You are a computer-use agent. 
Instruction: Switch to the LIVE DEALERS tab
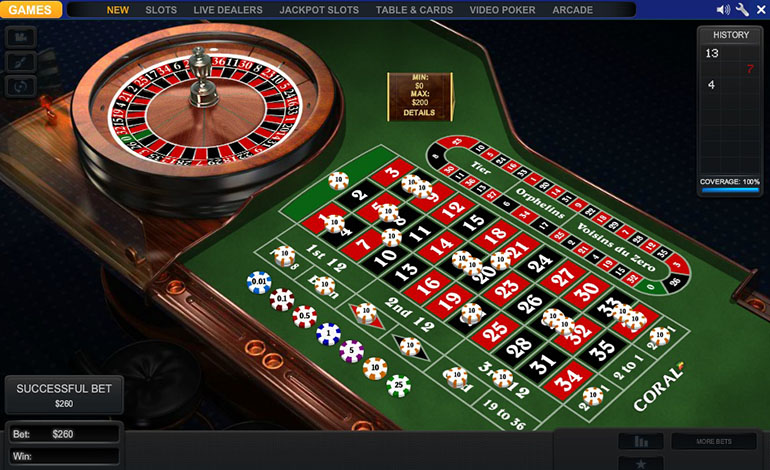pyautogui.click(x=228, y=10)
